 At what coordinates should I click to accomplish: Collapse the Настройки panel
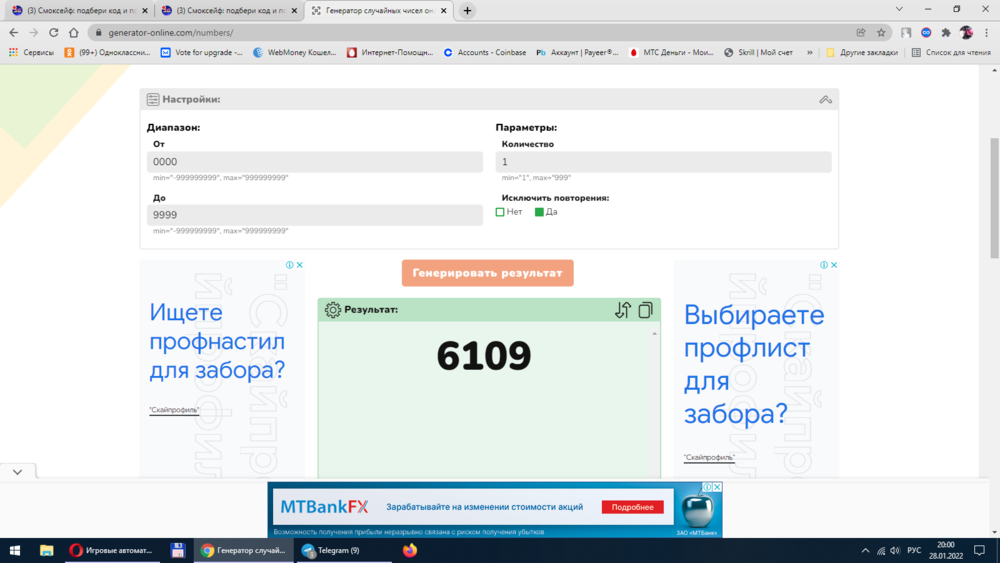pyautogui.click(x=825, y=99)
